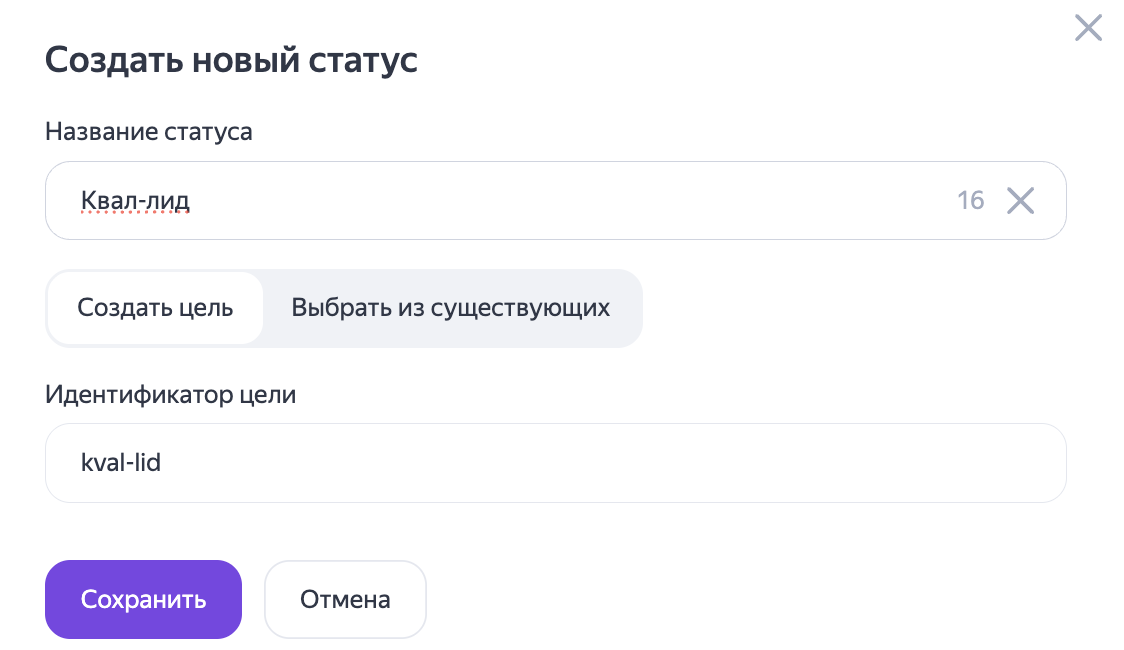Image resolution: width=1124 pixels, height=650 pixels.
Task: Select the Создать цель tab
Action: (x=155, y=308)
